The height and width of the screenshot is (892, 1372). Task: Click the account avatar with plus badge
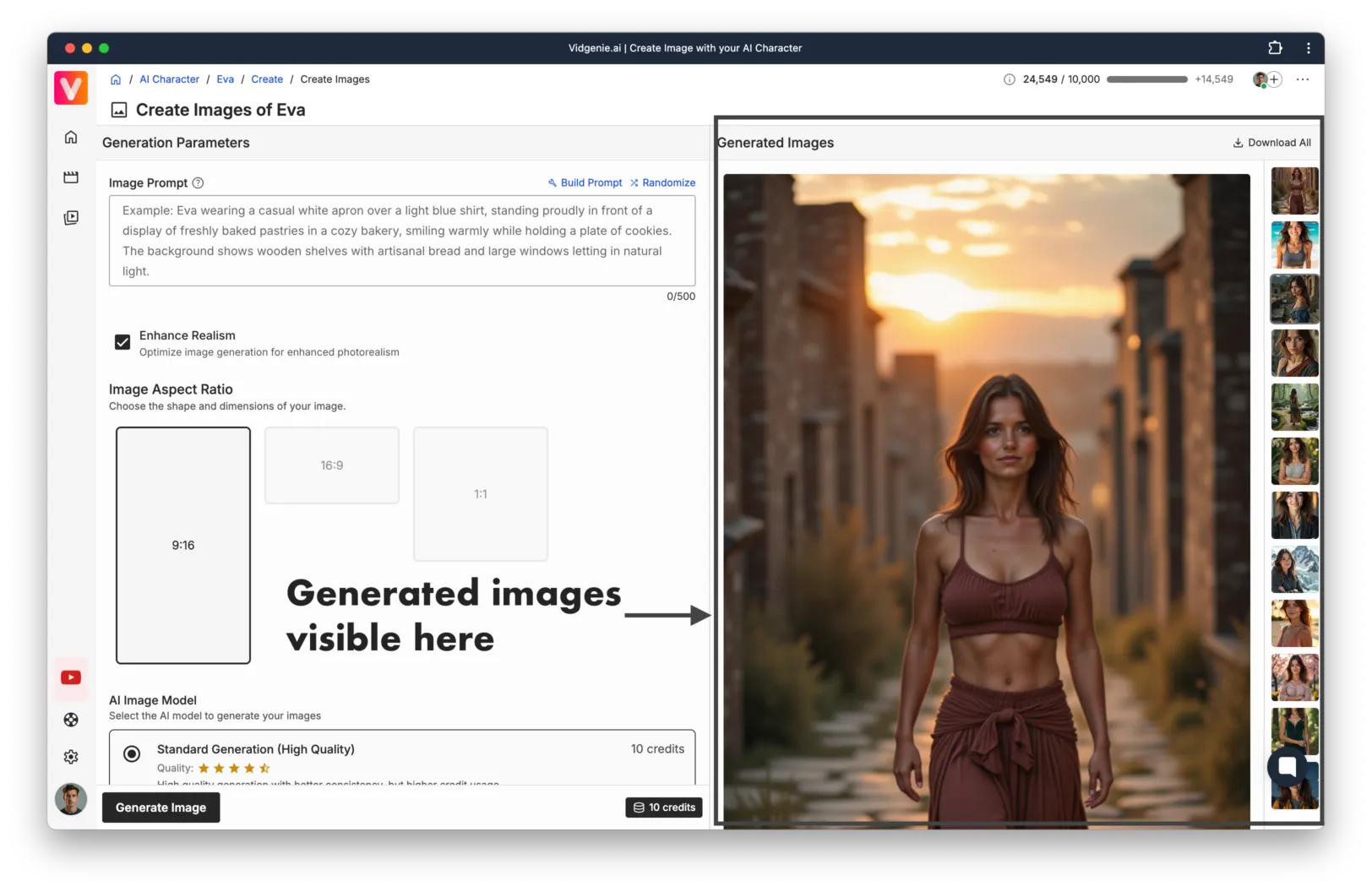point(1267,79)
